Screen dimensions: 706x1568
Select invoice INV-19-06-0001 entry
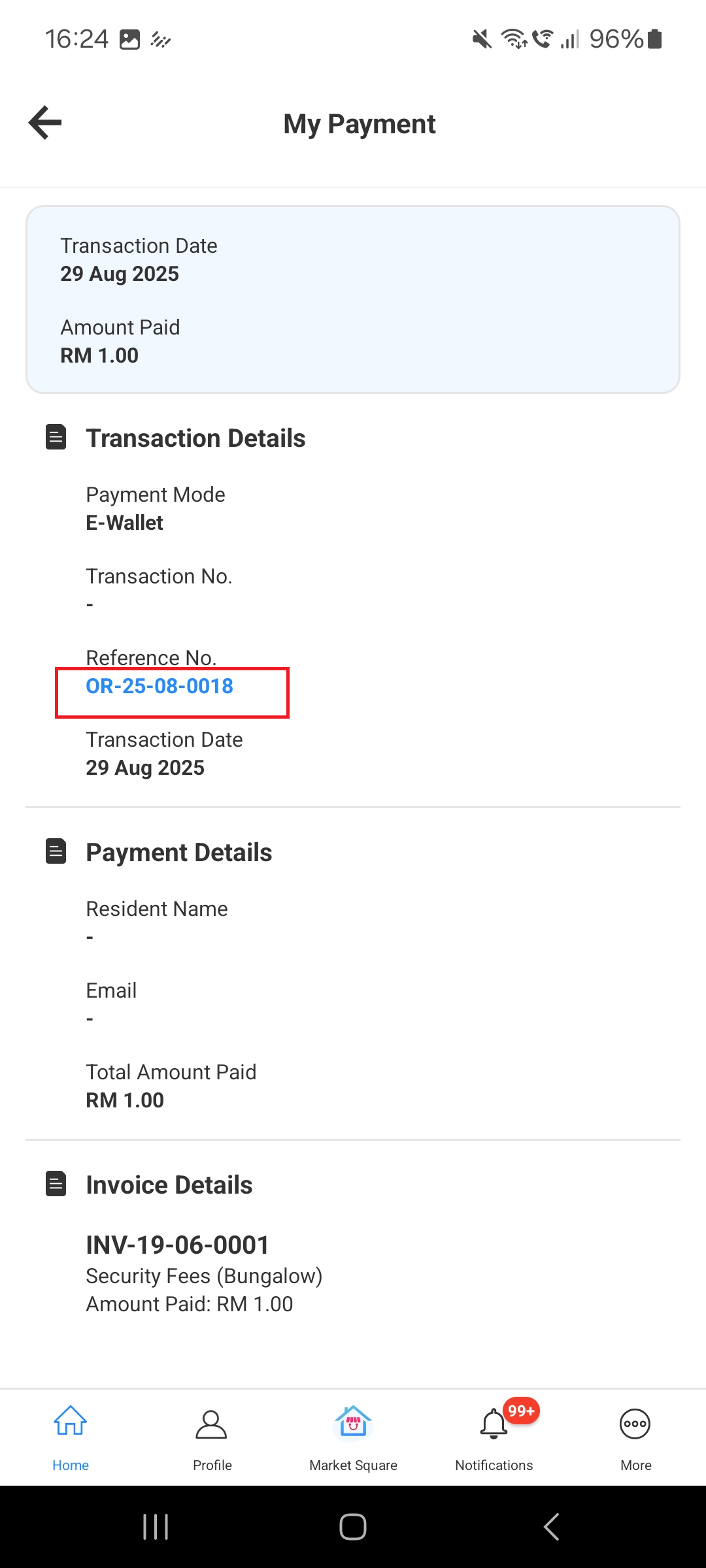pyautogui.click(x=178, y=1245)
